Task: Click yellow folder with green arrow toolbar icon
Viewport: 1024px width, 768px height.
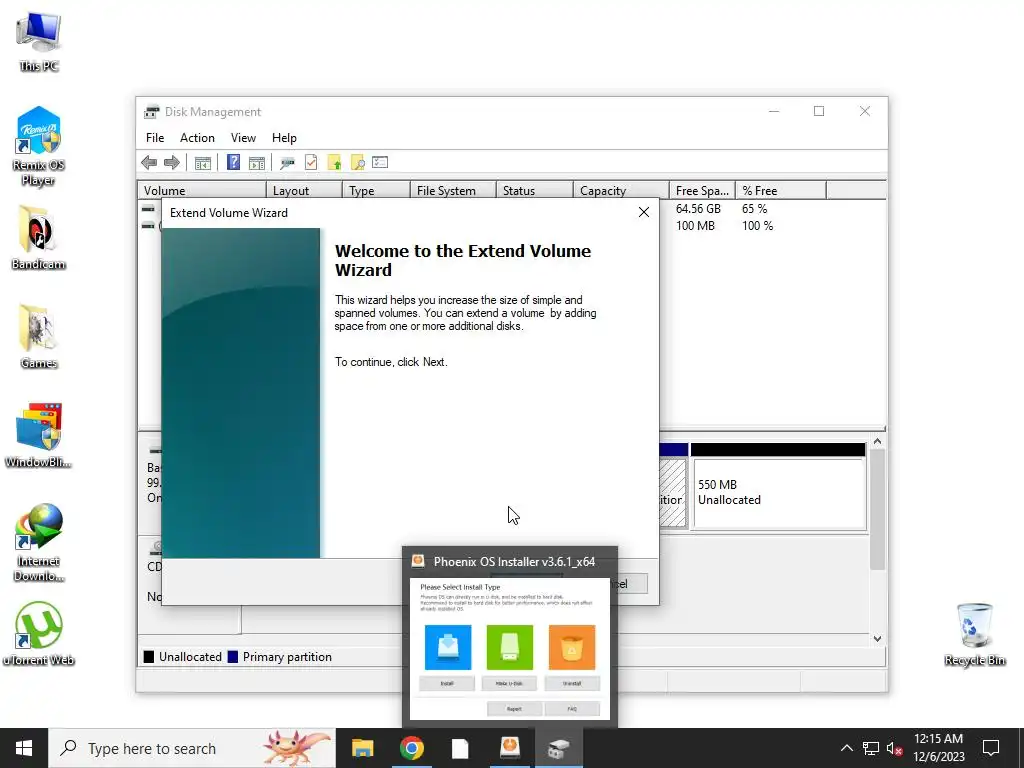Action: [334, 163]
